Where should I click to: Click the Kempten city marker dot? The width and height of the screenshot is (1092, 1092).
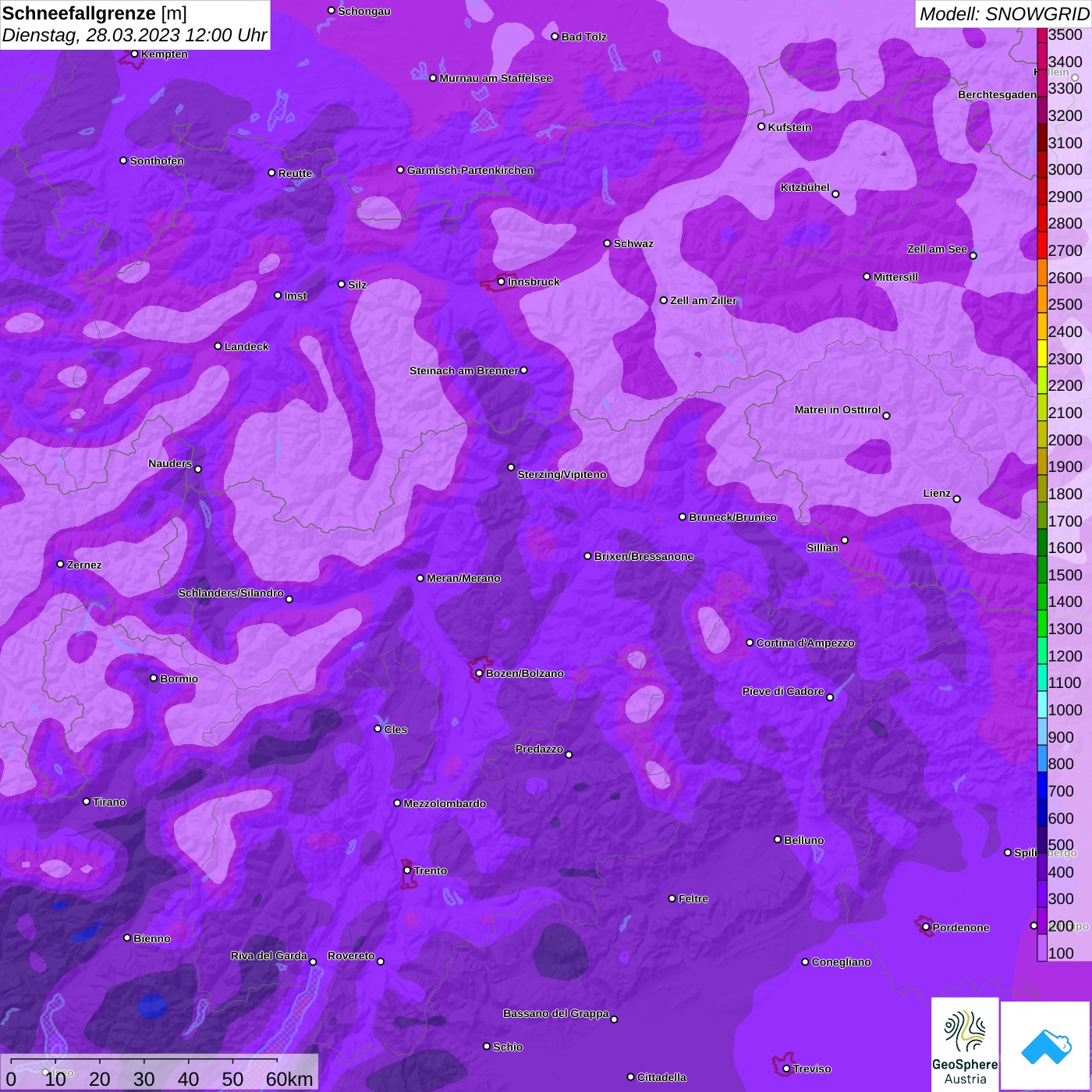(135, 54)
